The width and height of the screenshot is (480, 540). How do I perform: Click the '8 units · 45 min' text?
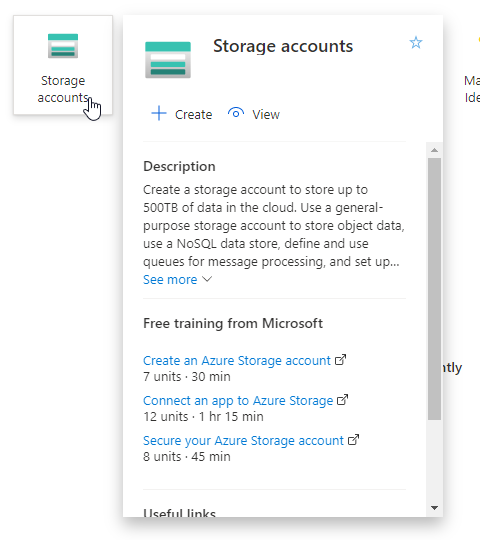coord(187,456)
